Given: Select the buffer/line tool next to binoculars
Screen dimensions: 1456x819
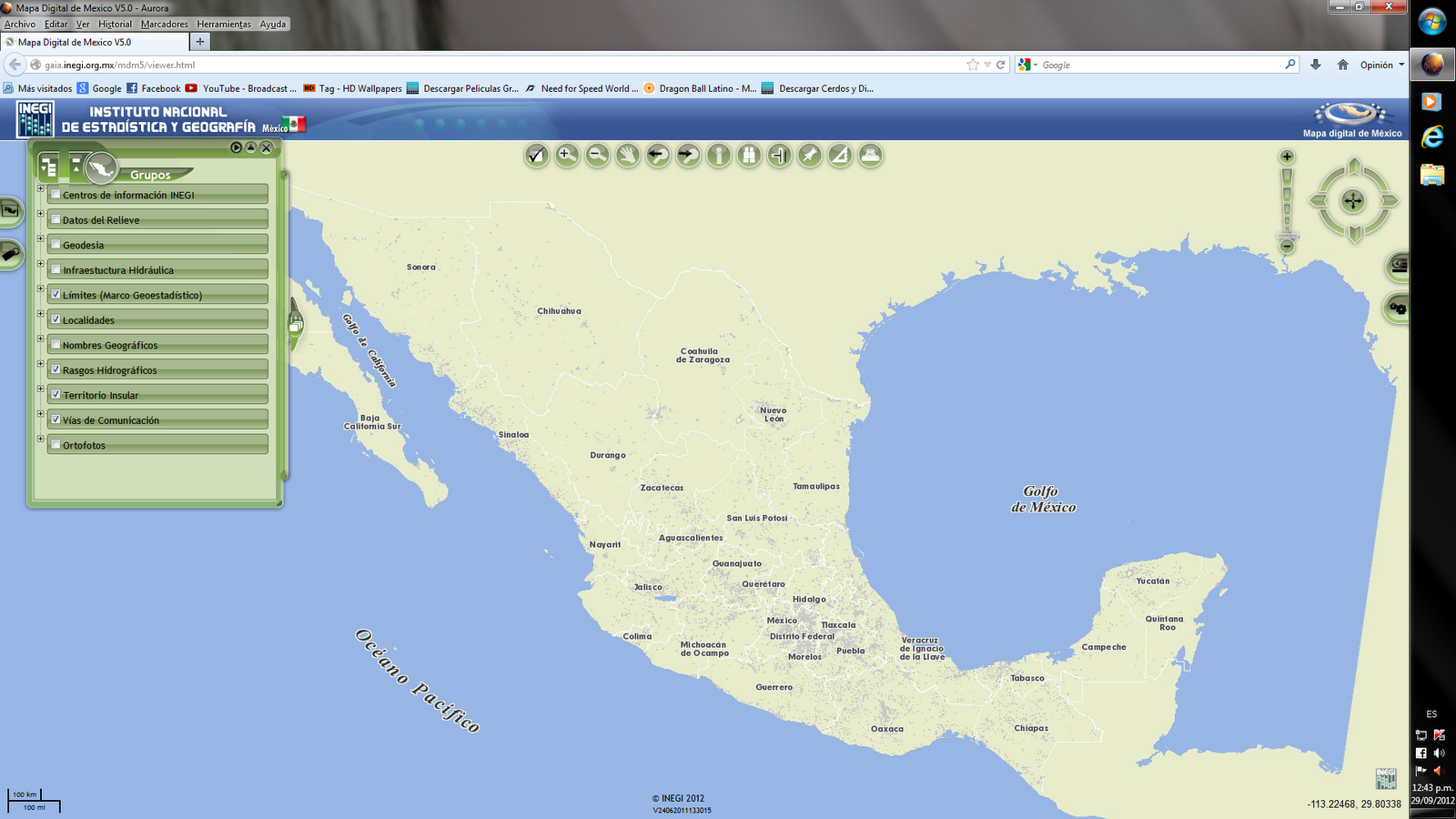Looking at the screenshot, I should [x=780, y=156].
